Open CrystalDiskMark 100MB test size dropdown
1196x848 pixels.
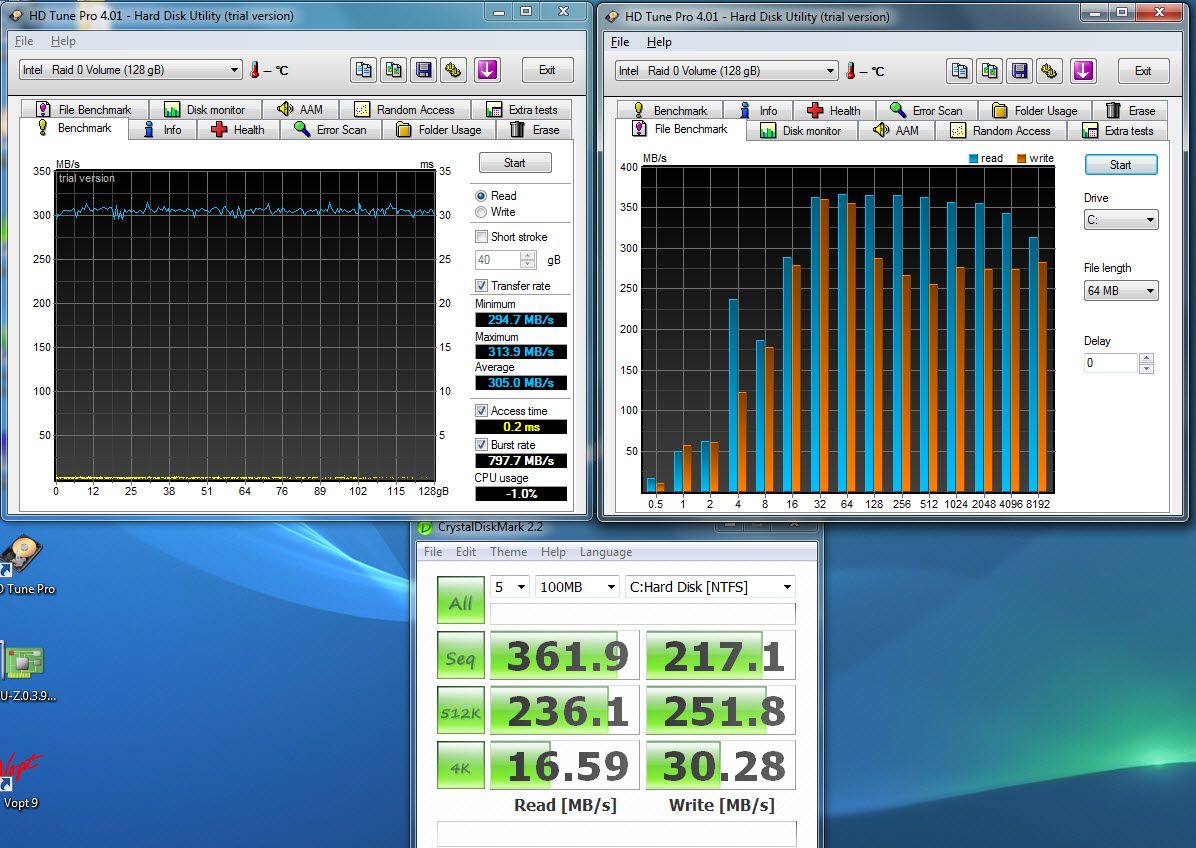tap(577, 586)
